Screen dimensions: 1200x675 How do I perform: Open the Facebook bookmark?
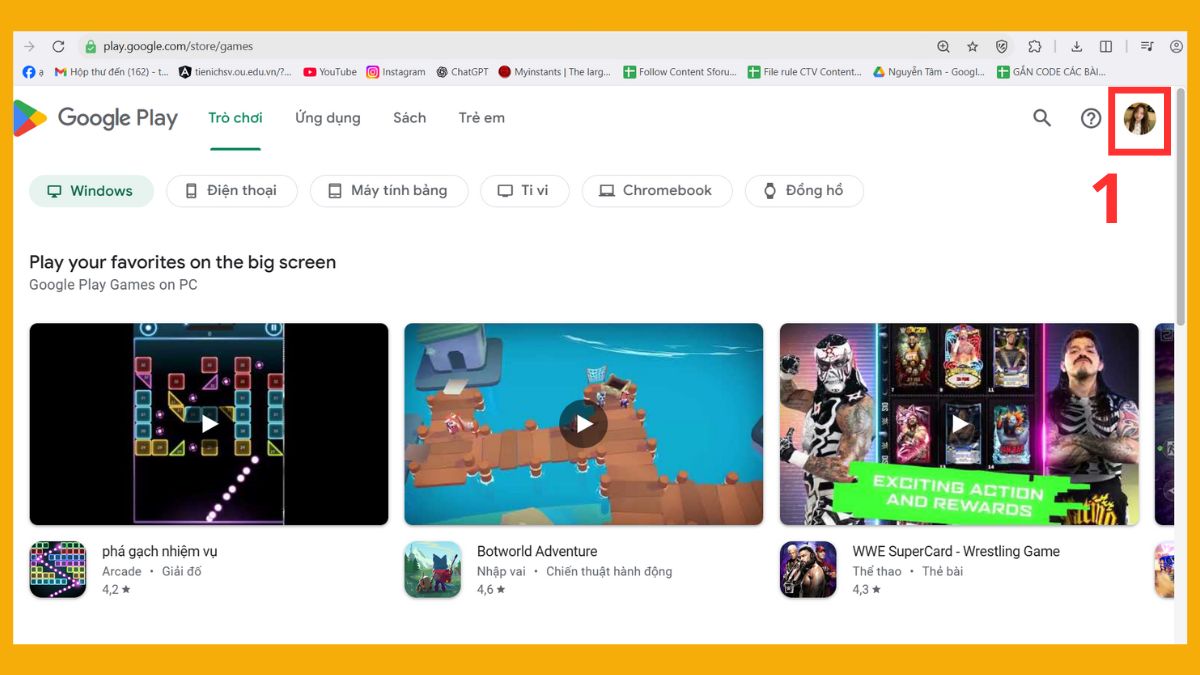pos(33,72)
